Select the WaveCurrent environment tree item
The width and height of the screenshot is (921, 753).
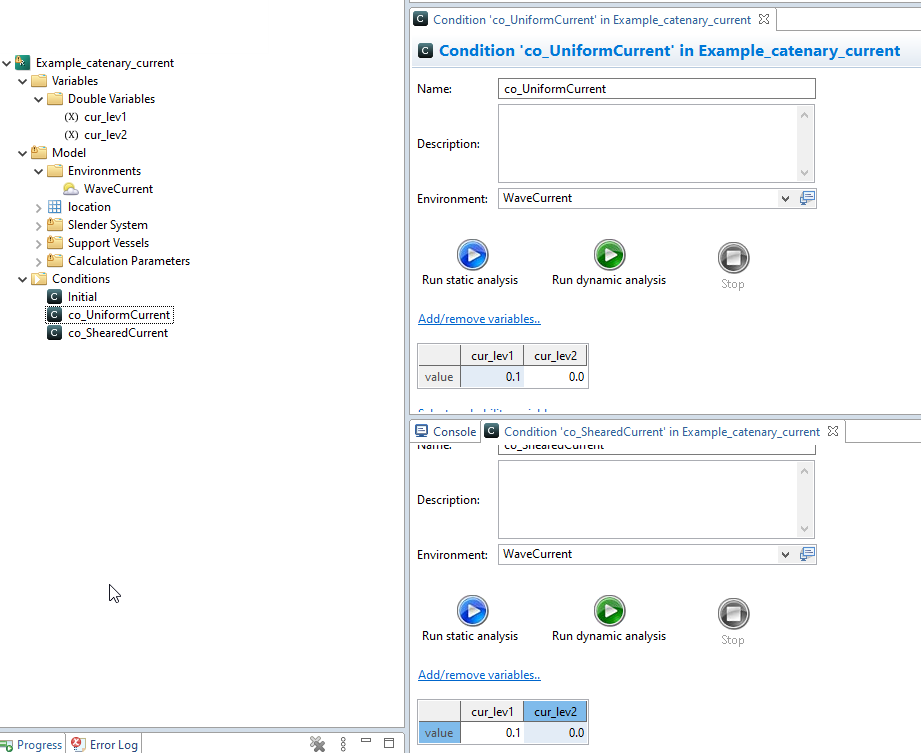[x=118, y=189]
